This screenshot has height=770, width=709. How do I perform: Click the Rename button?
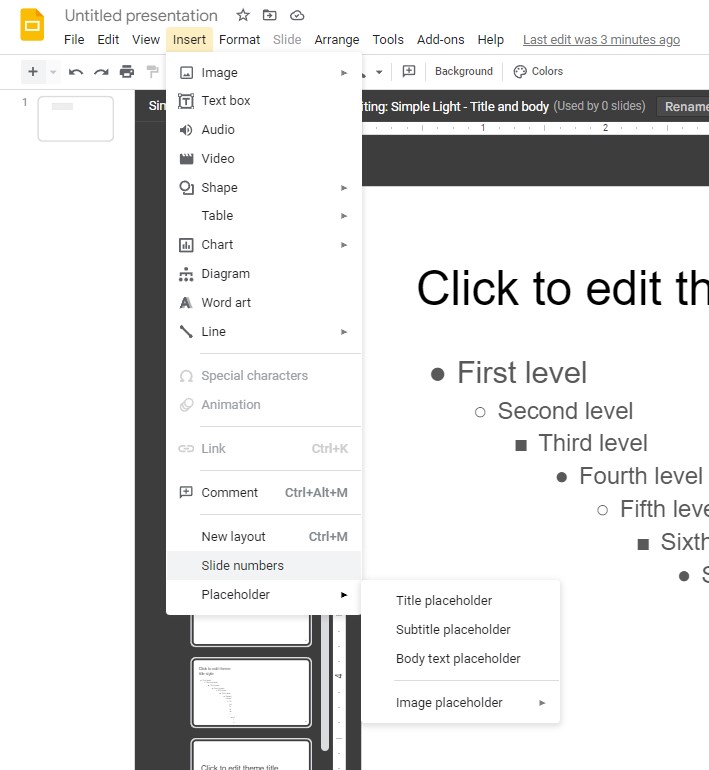click(x=684, y=107)
